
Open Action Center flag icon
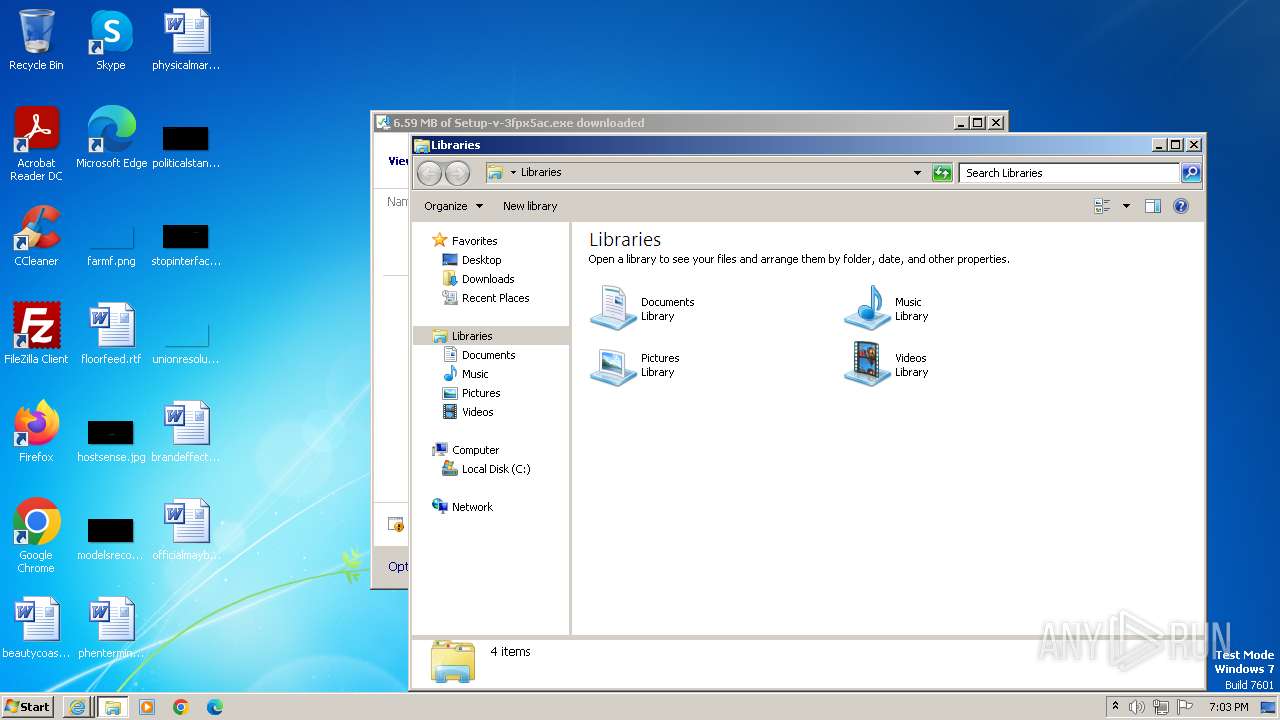coord(1185,707)
